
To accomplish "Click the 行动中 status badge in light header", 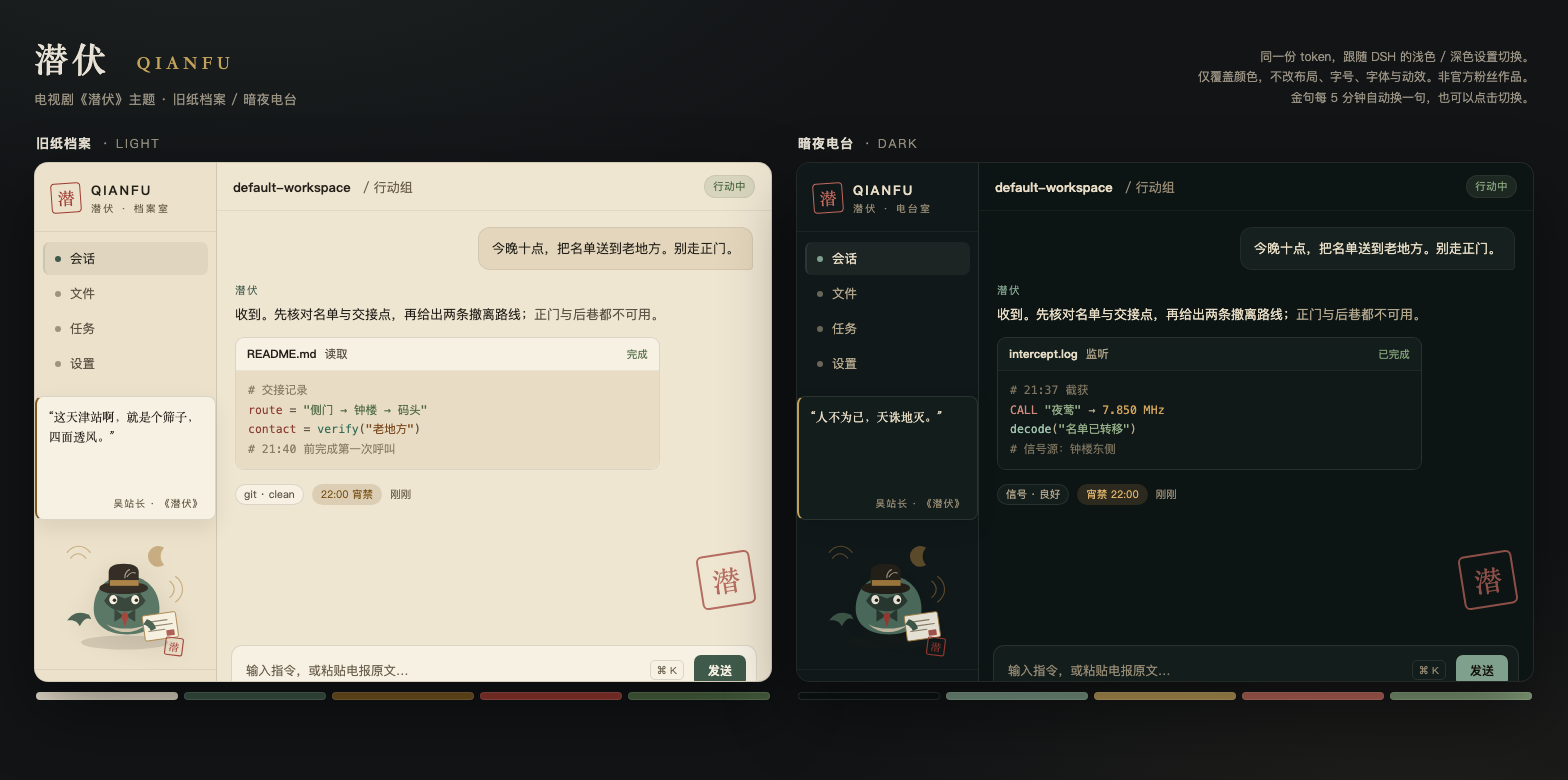I will [730, 186].
